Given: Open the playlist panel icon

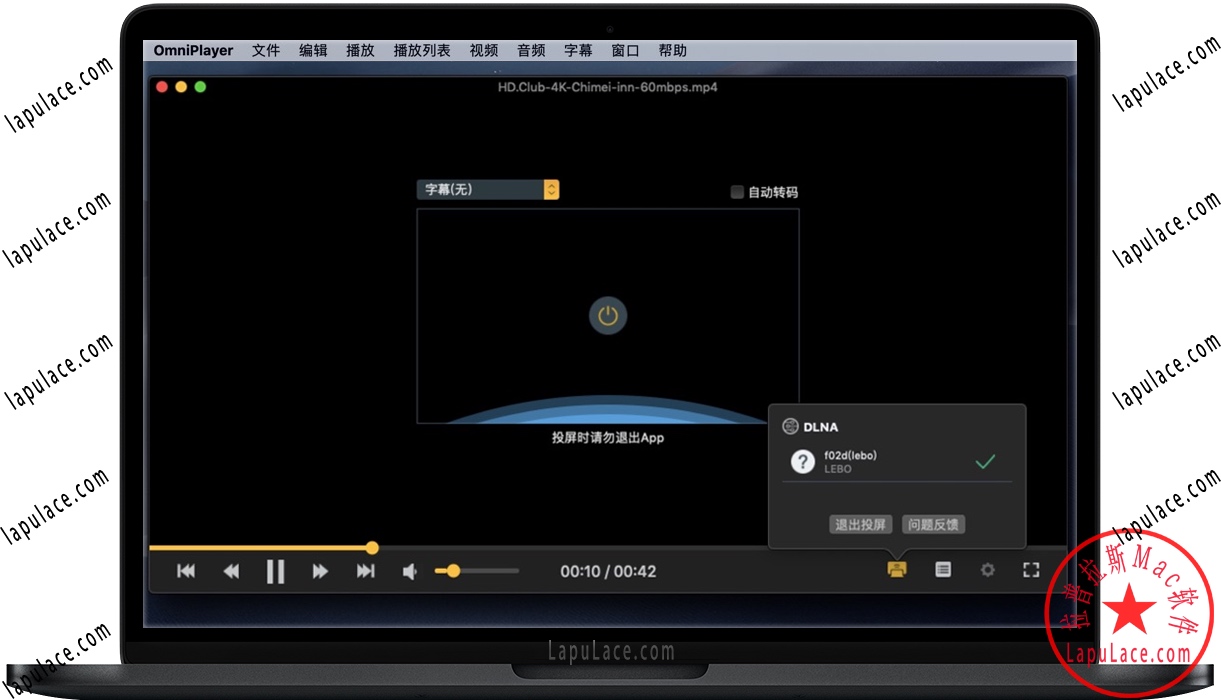Looking at the screenshot, I should [942, 569].
